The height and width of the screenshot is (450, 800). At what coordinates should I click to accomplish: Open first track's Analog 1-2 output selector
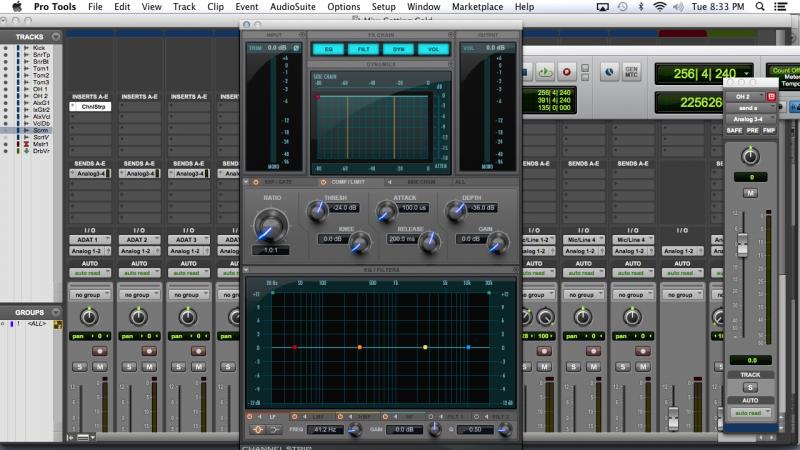click(87, 251)
